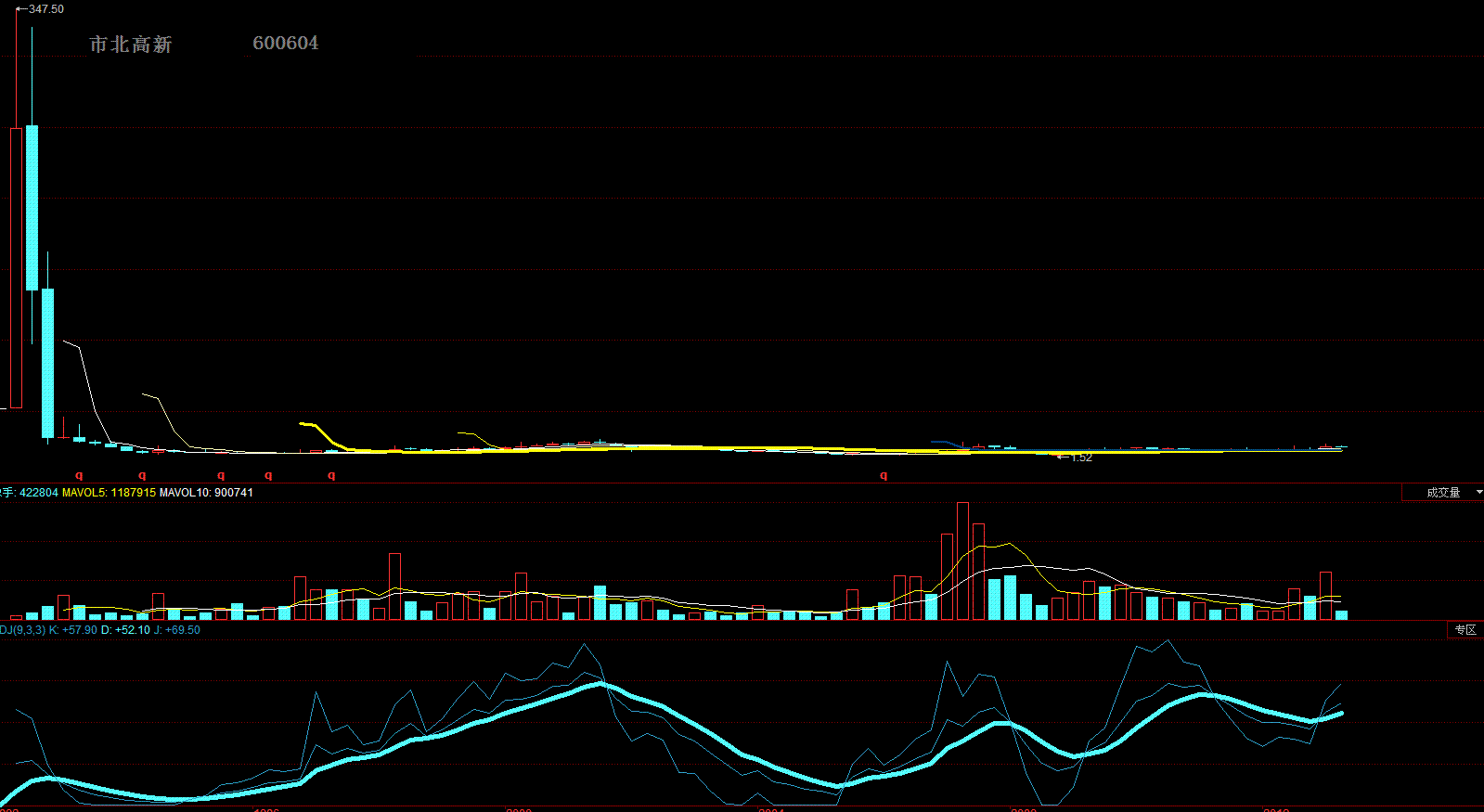The width and height of the screenshot is (1484, 812).
Task: Click the last red q marker
Action: 884,475
